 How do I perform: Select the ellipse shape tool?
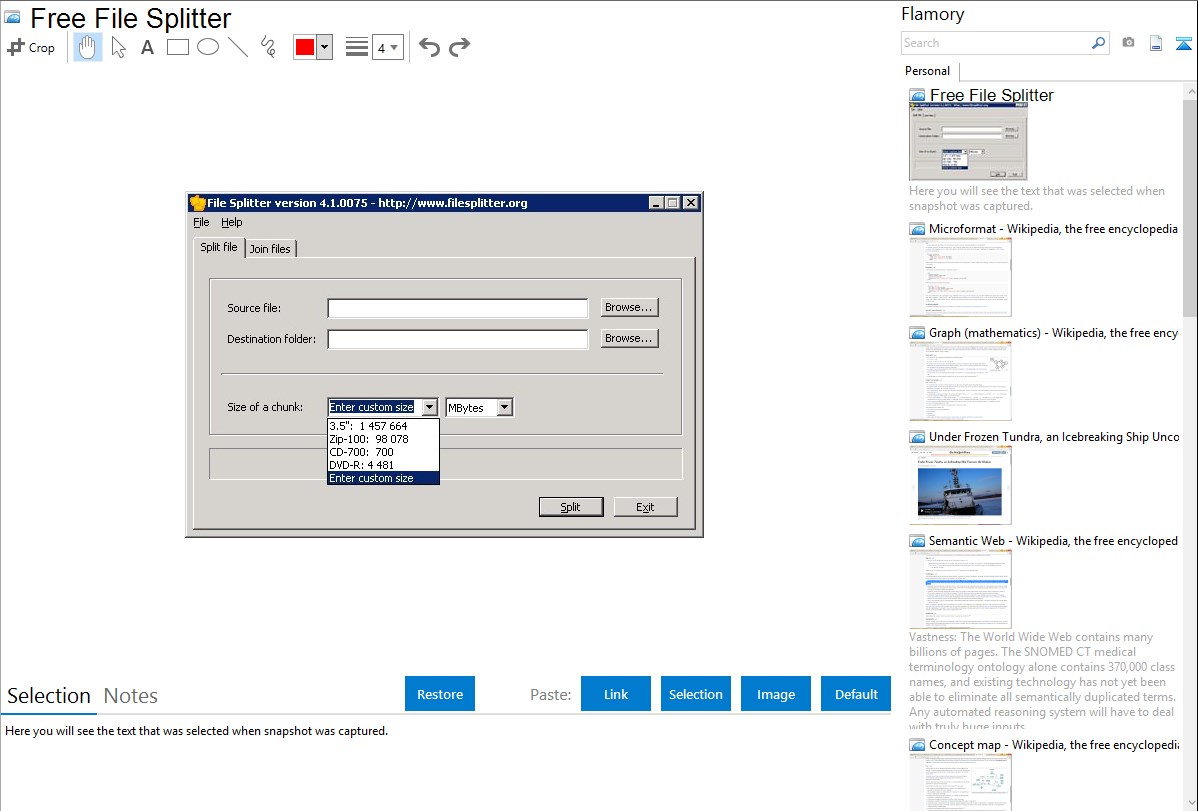tap(208, 47)
